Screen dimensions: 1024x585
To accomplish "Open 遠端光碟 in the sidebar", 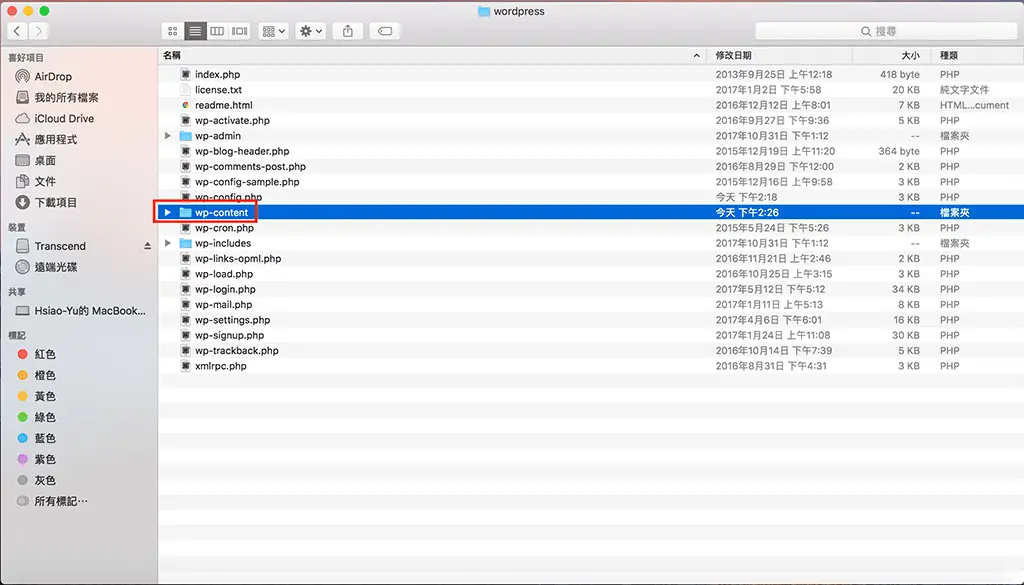I will 46,267.
